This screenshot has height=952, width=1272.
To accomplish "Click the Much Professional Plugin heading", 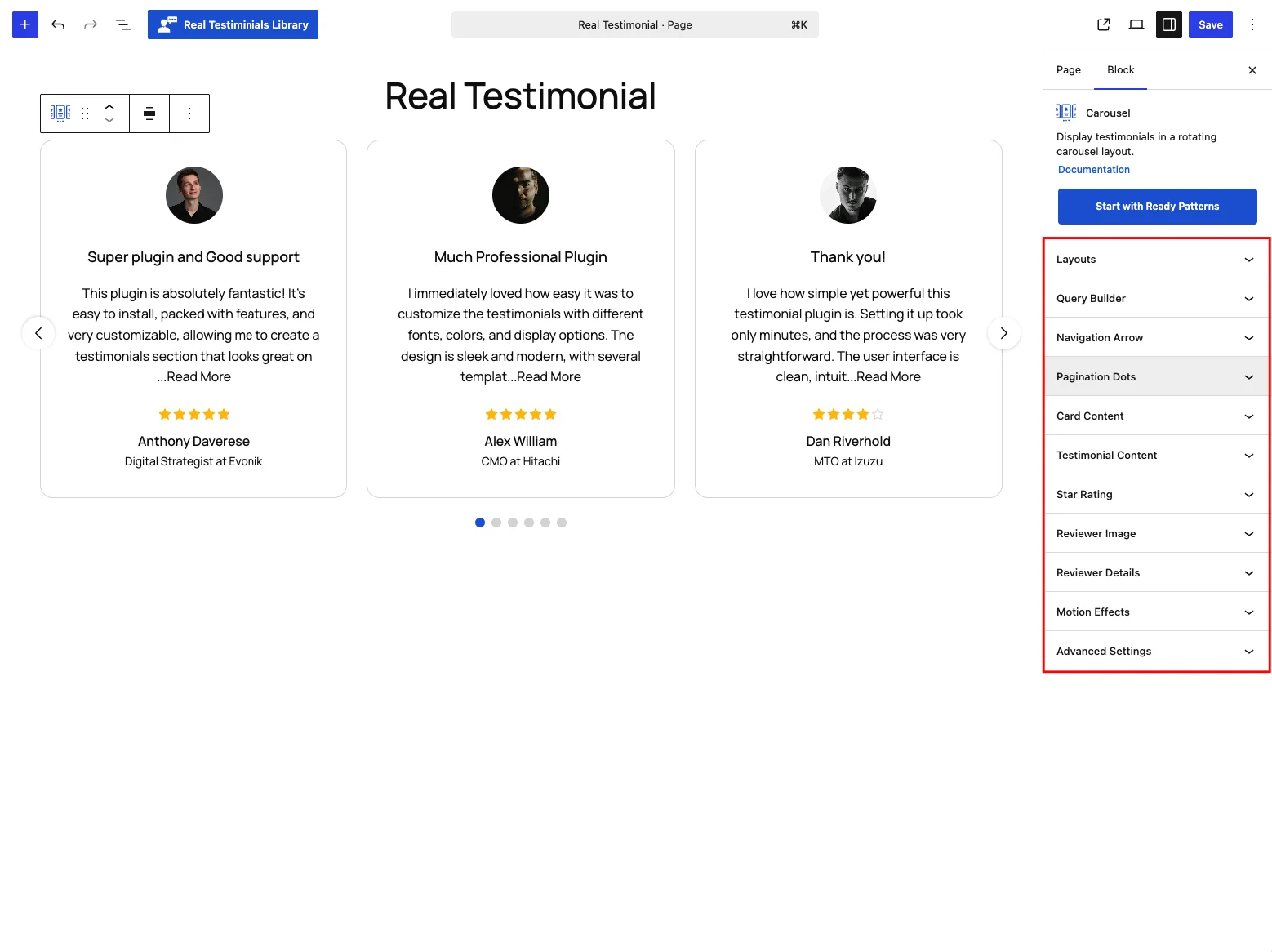I will click(x=521, y=257).
